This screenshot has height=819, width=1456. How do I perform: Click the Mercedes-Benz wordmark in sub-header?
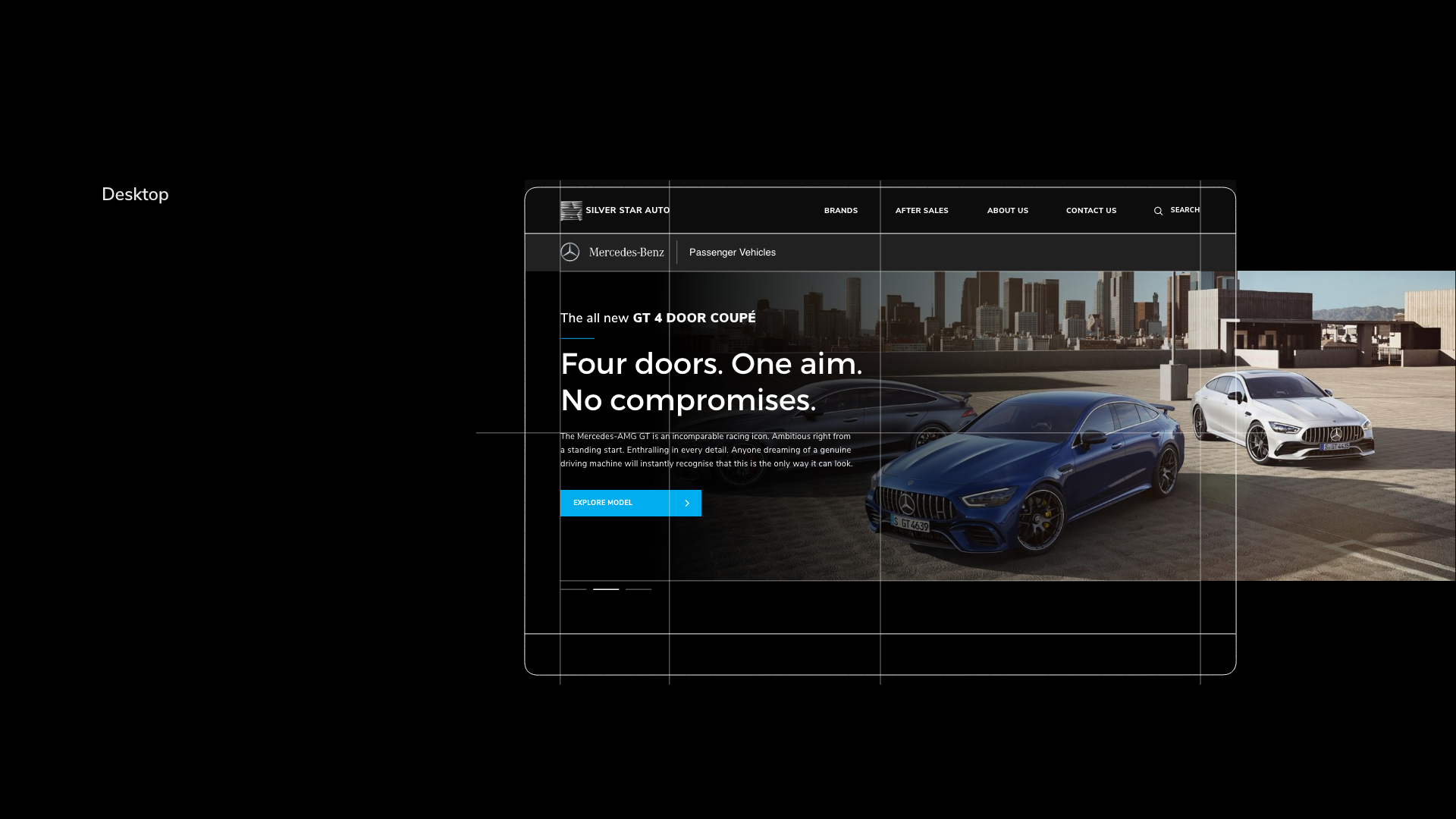pos(627,252)
